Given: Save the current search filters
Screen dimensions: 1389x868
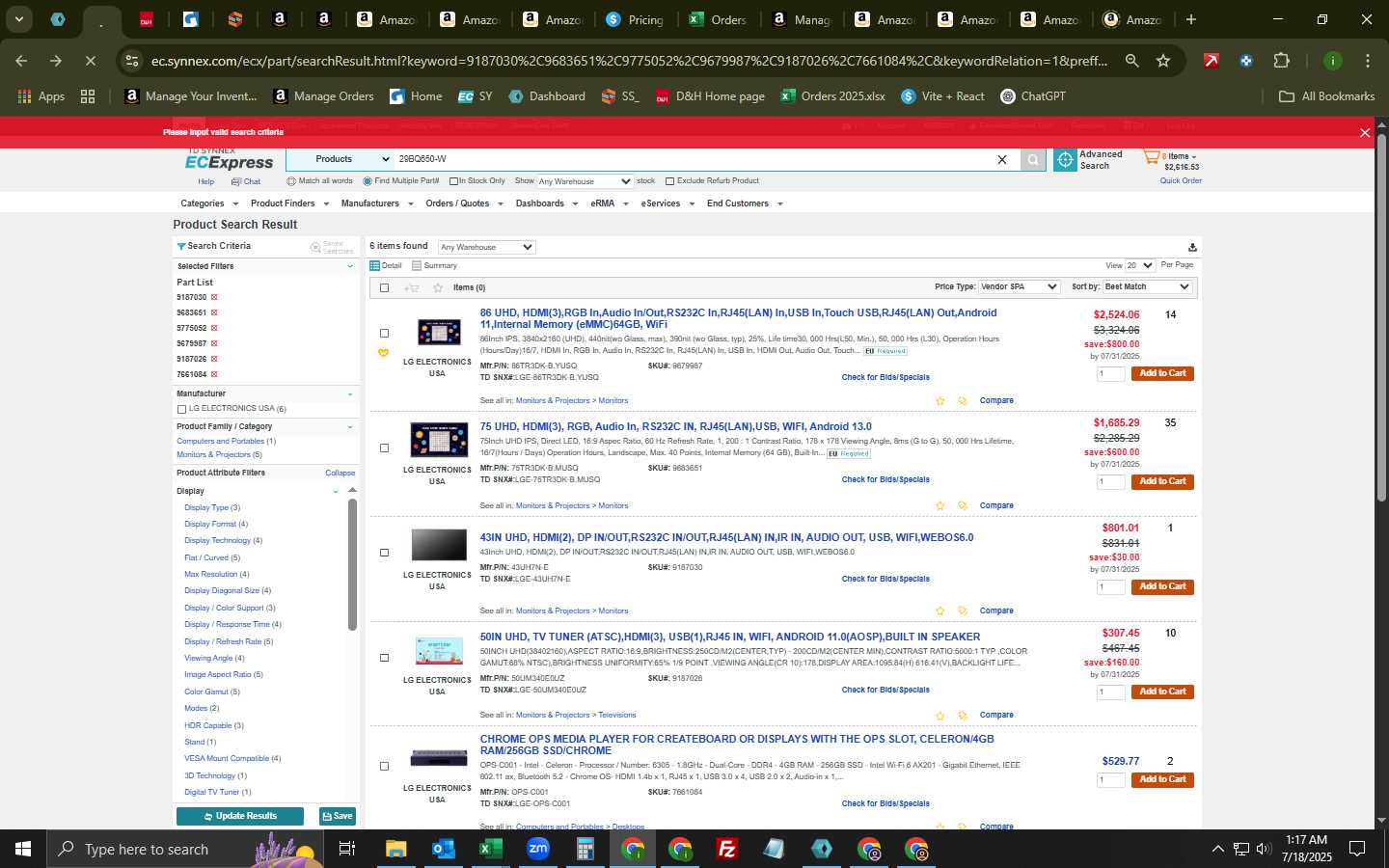Looking at the screenshot, I should tap(337, 816).
